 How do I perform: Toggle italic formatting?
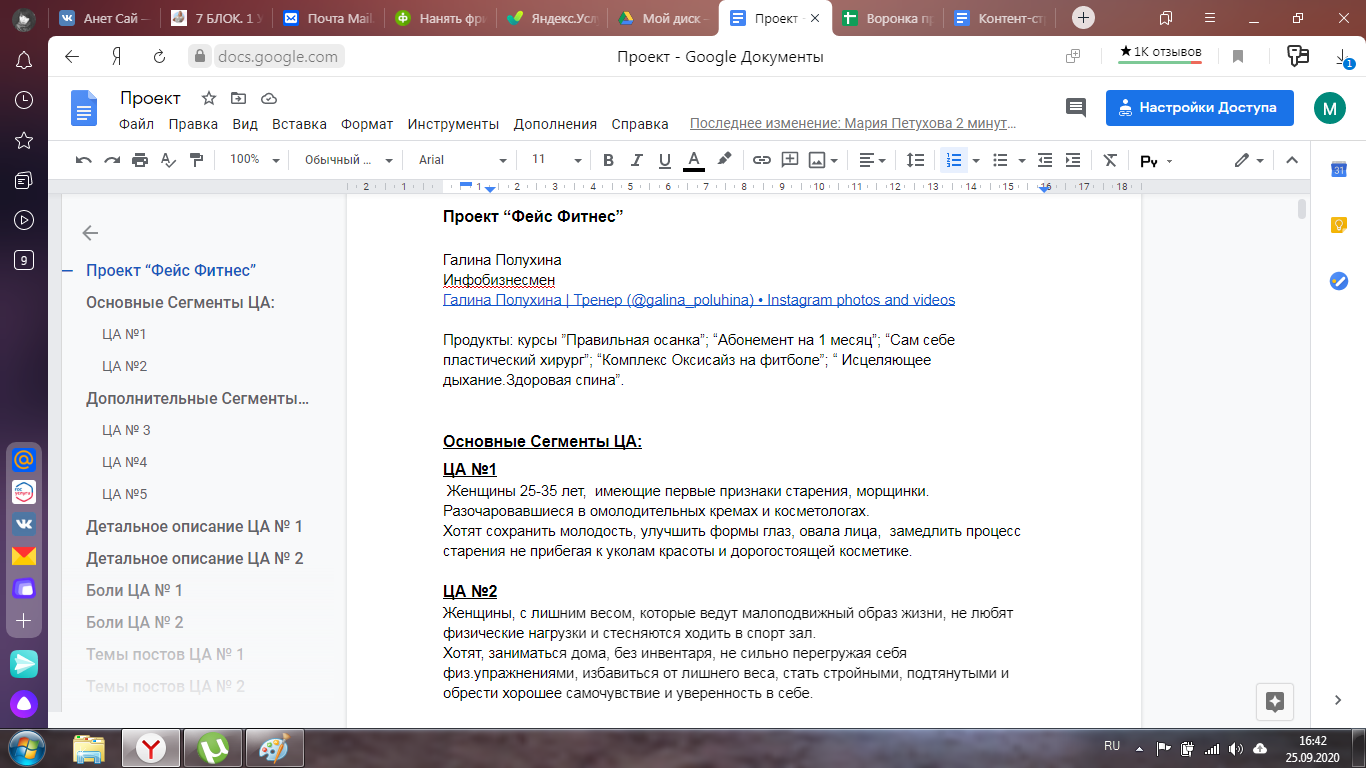point(636,160)
